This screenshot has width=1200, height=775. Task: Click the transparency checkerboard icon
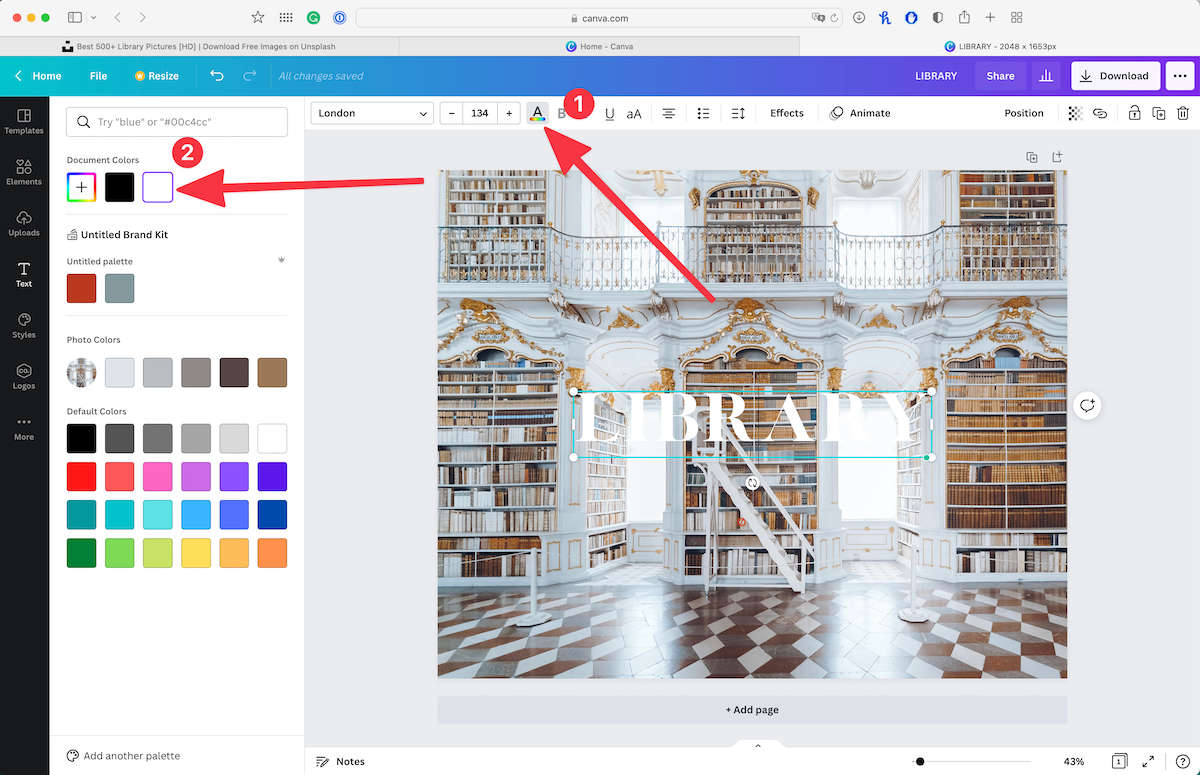click(x=1074, y=114)
